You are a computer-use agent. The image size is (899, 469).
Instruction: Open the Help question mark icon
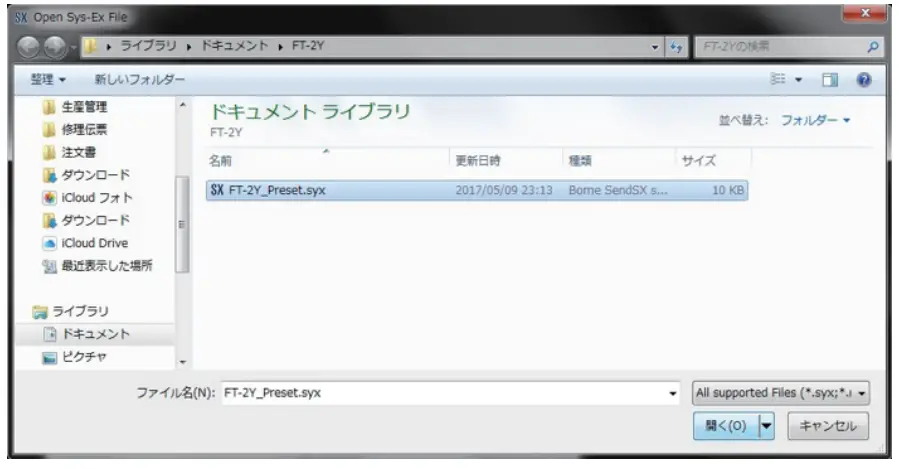[863, 80]
